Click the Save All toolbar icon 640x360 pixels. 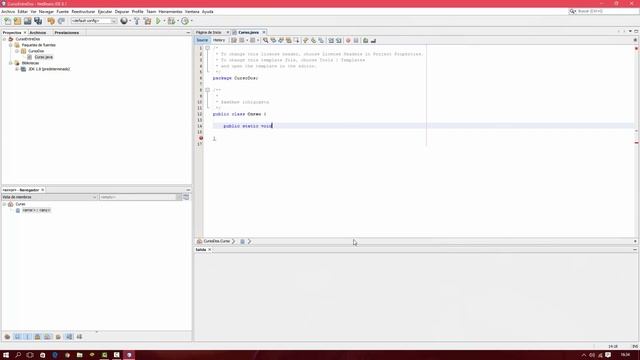tap(38, 21)
